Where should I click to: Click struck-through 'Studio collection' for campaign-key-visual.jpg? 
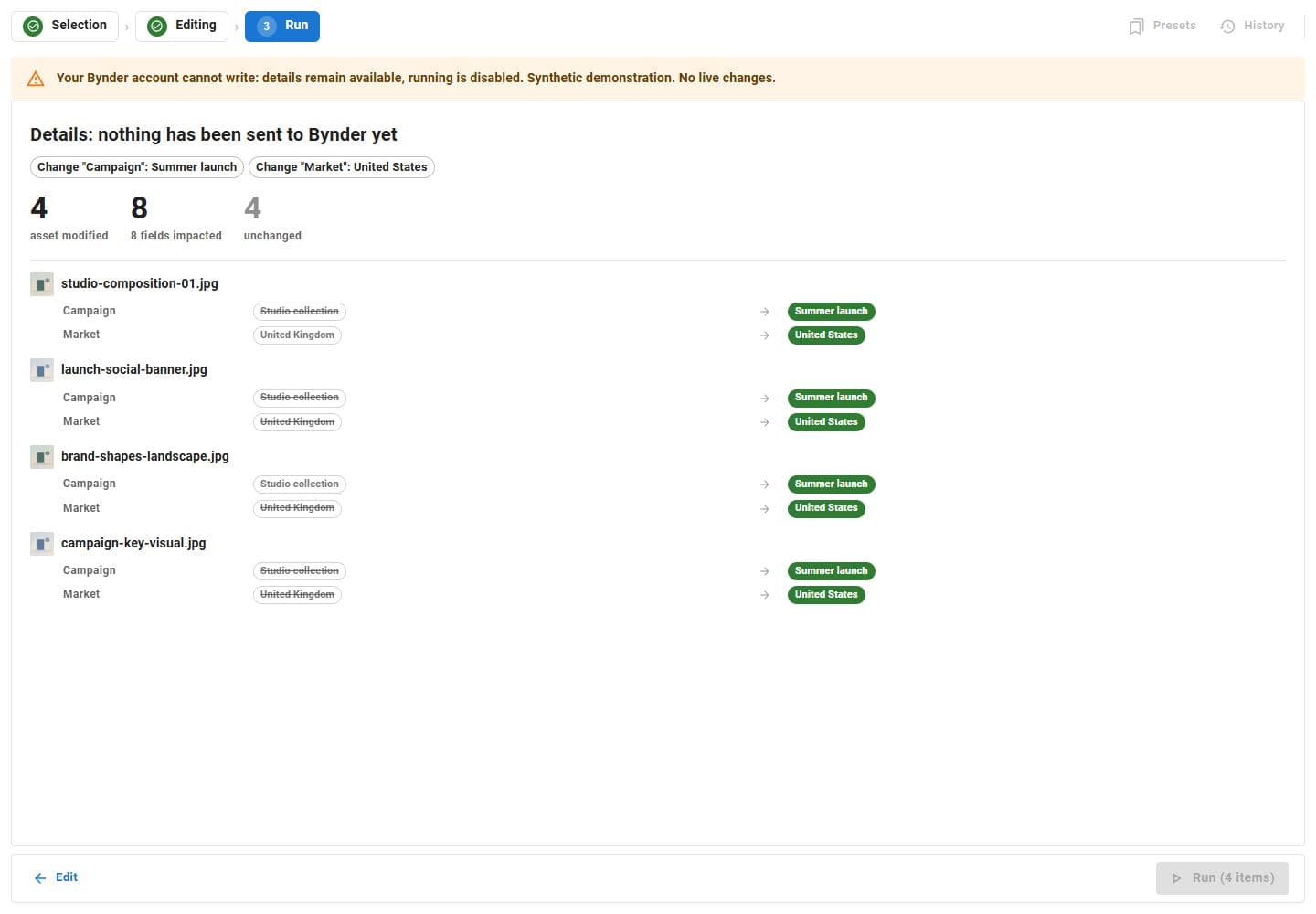pyautogui.click(x=300, y=571)
